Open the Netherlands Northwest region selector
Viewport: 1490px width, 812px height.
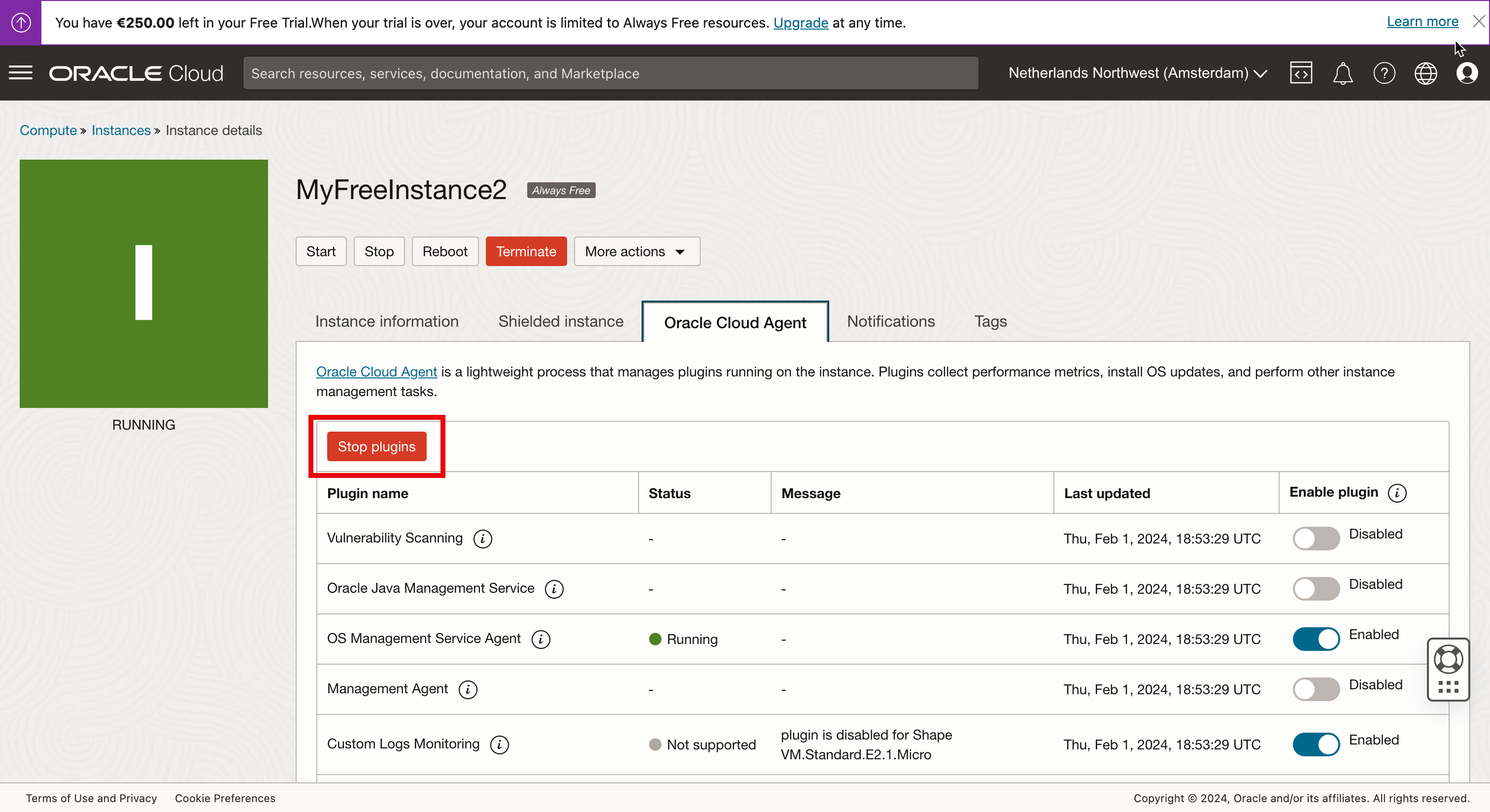coord(1137,73)
